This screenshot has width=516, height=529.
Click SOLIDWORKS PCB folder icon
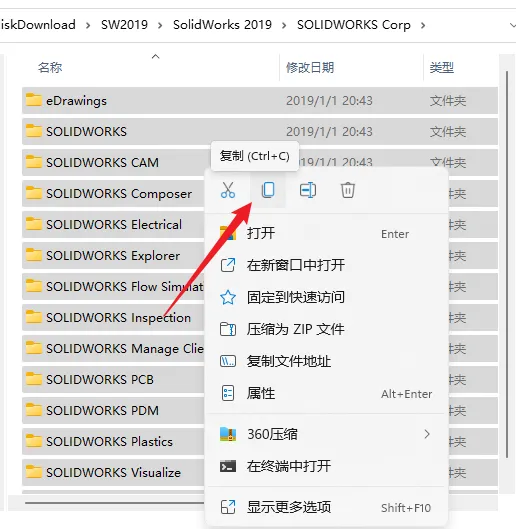pyautogui.click(x=34, y=379)
